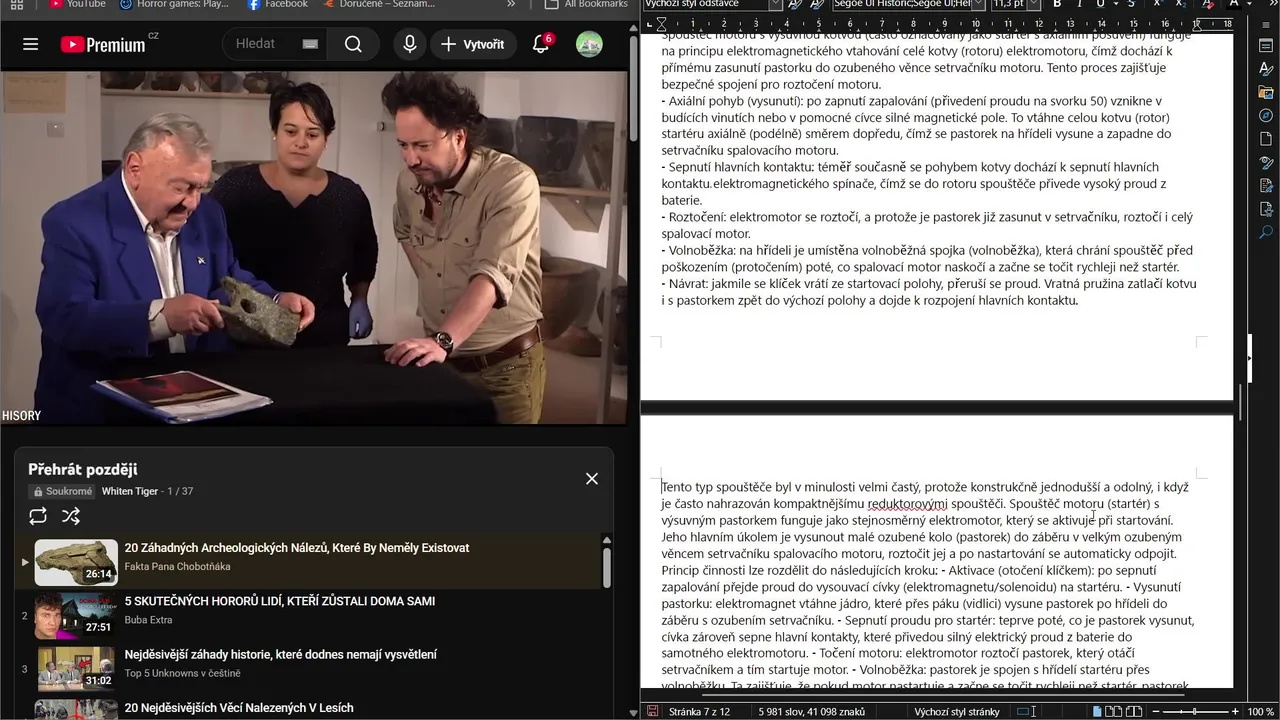
Task: Open Whiten Tiger channel link
Action: coord(130,492)
